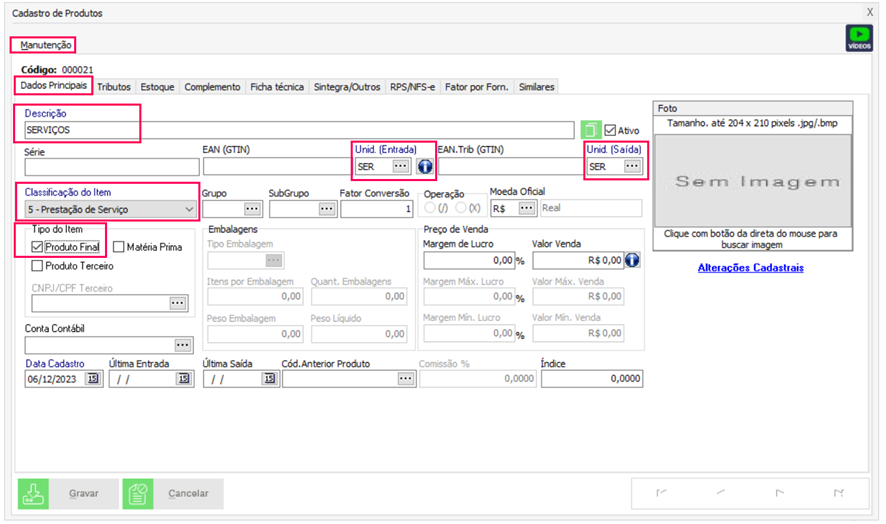The image size is (886, 524).
Task: Switch to the Ficha técnica tab
Action: click(276, 87)
